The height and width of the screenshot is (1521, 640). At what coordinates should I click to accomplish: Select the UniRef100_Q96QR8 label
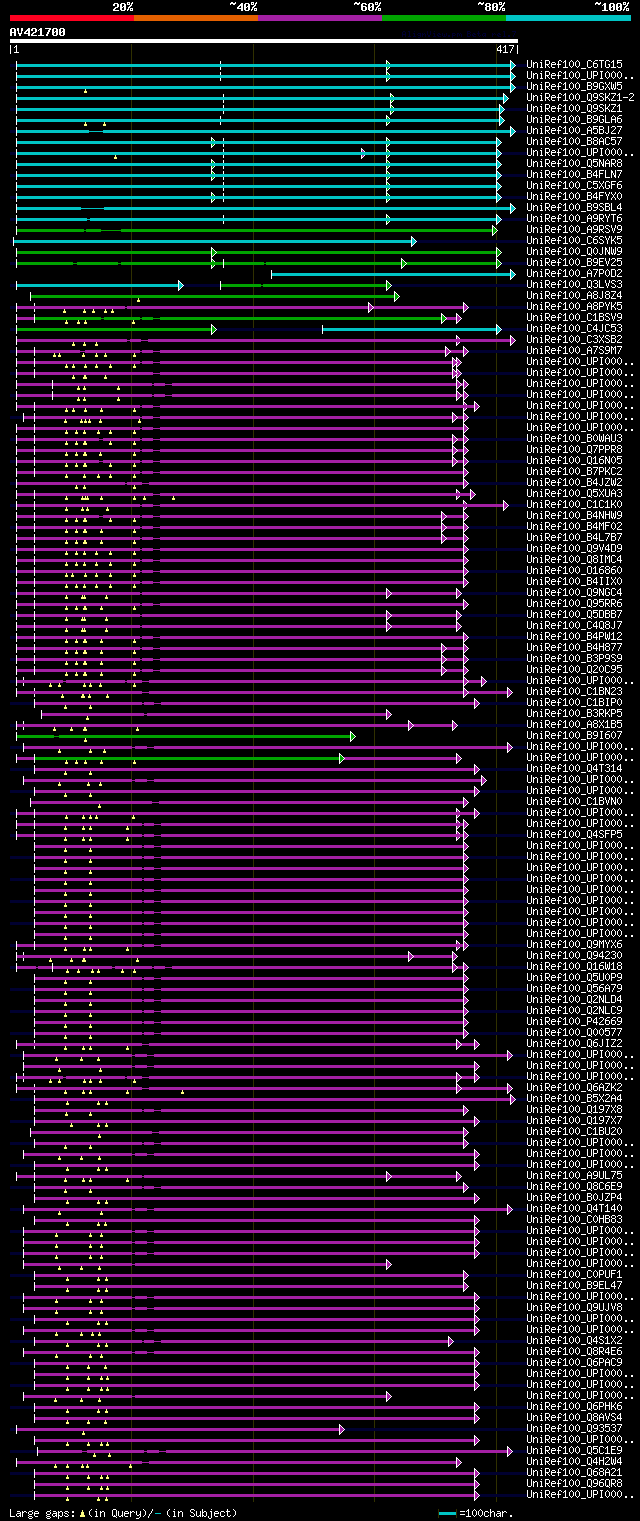573,1483
